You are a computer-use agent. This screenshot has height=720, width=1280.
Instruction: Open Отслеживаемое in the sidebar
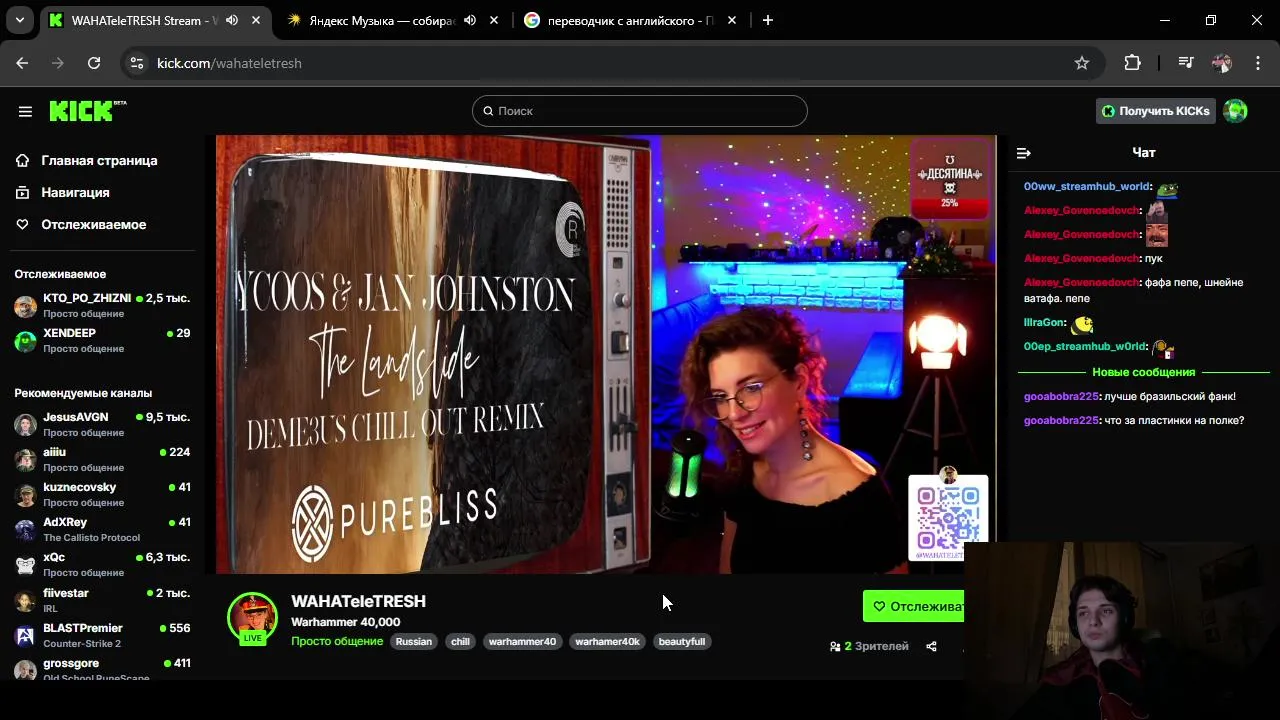coord(93,224)
